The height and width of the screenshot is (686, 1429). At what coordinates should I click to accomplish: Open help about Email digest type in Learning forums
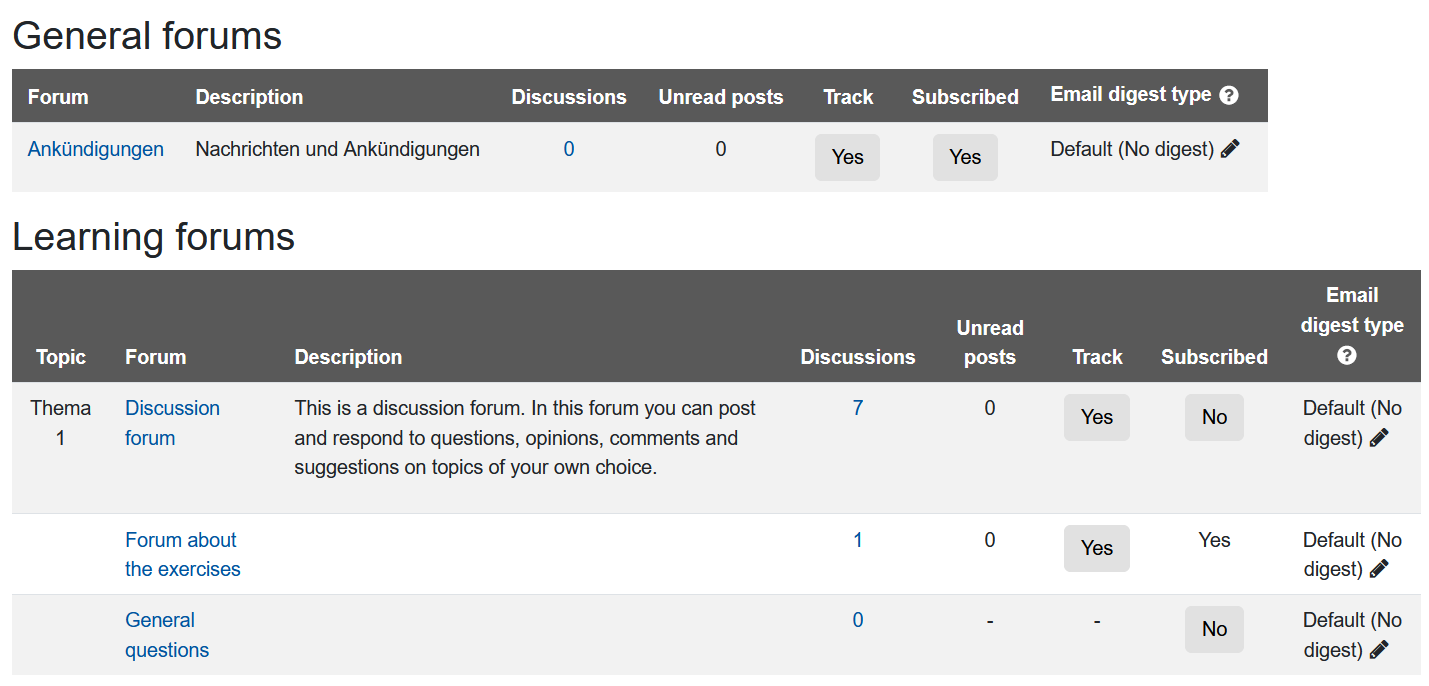click(x=1347, y=356)
